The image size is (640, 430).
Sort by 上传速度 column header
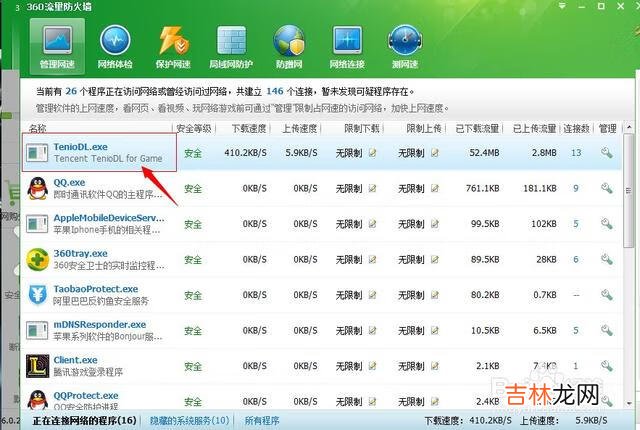[x=300, y=129]
